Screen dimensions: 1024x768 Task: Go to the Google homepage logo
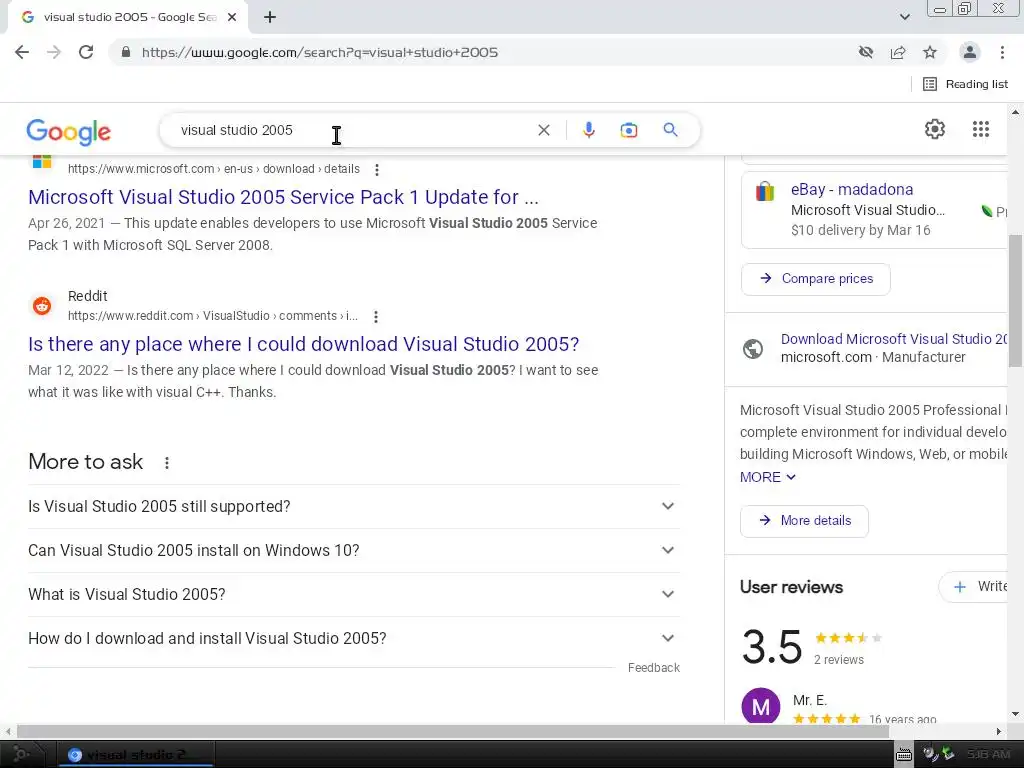[x=69, y=131]
